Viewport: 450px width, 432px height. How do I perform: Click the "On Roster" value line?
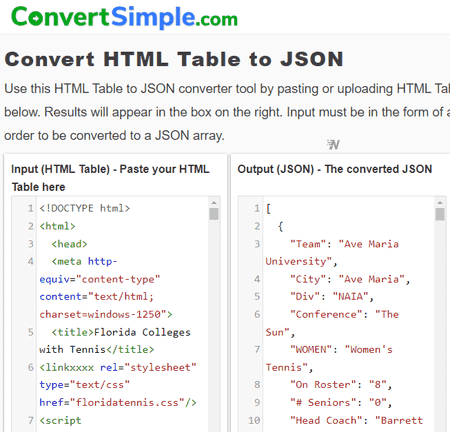(341, 385)
